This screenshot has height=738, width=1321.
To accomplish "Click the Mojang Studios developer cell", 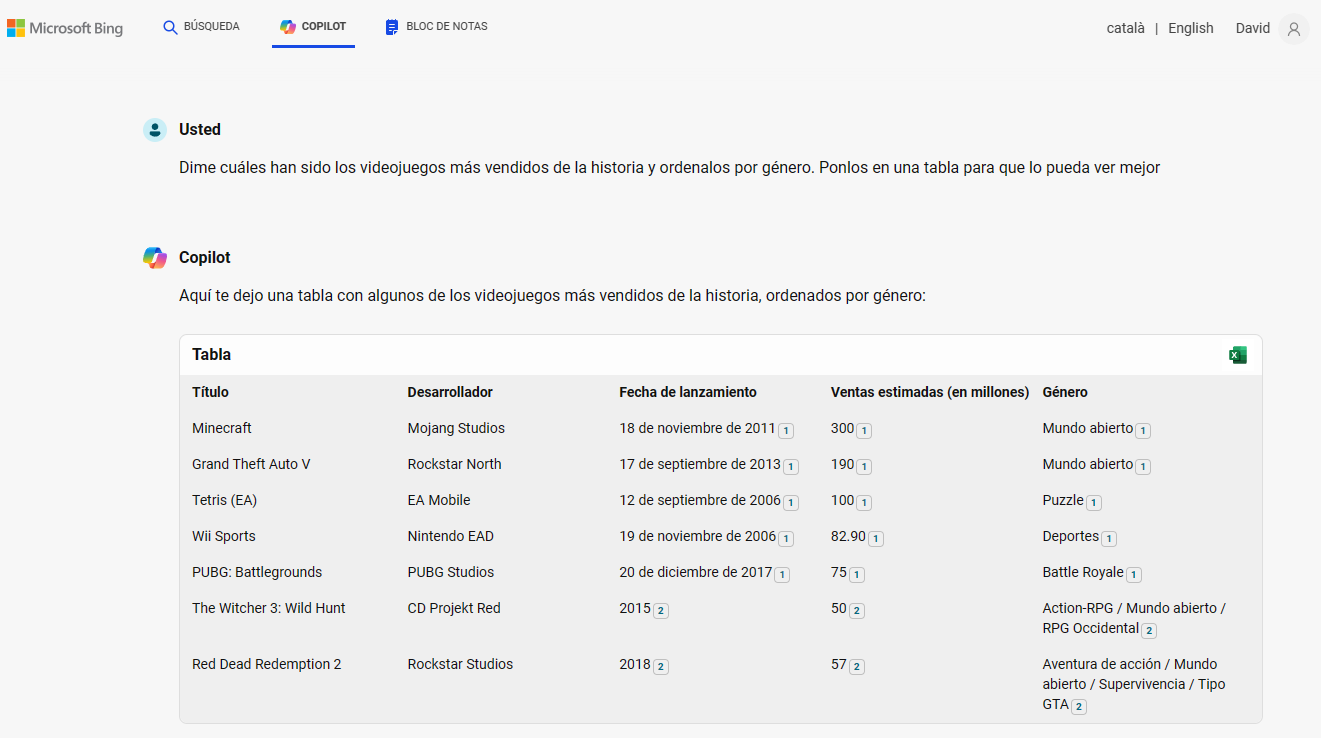I will coord(456,428).
